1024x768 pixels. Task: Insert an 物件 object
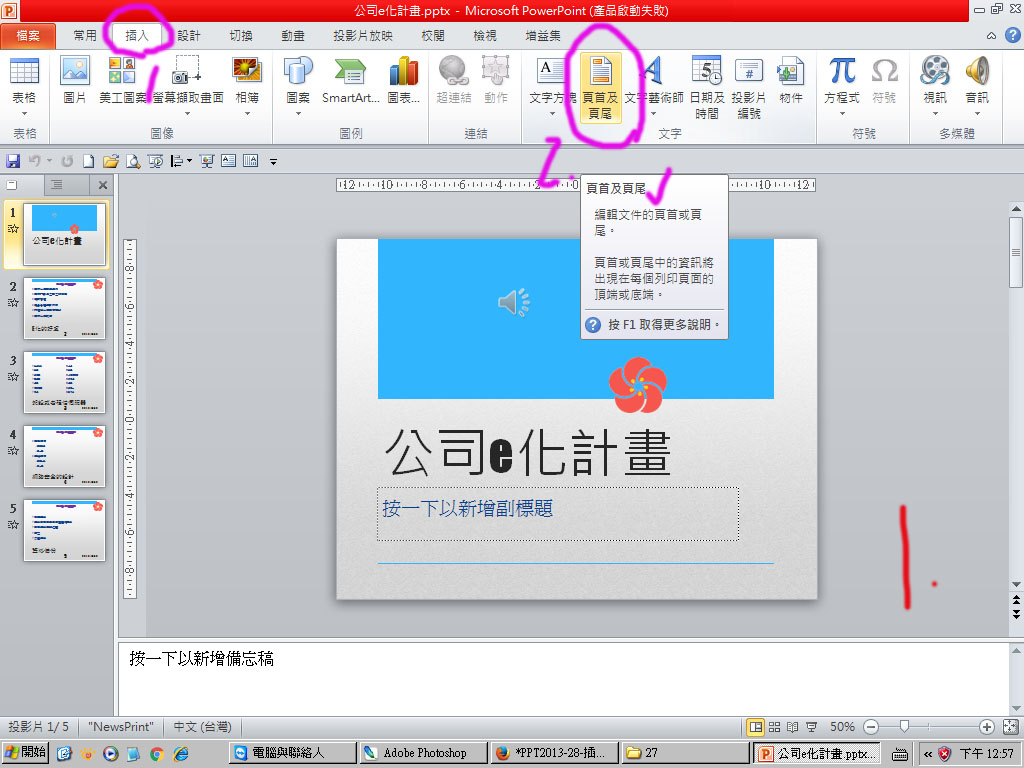click(x=790, y=71)
